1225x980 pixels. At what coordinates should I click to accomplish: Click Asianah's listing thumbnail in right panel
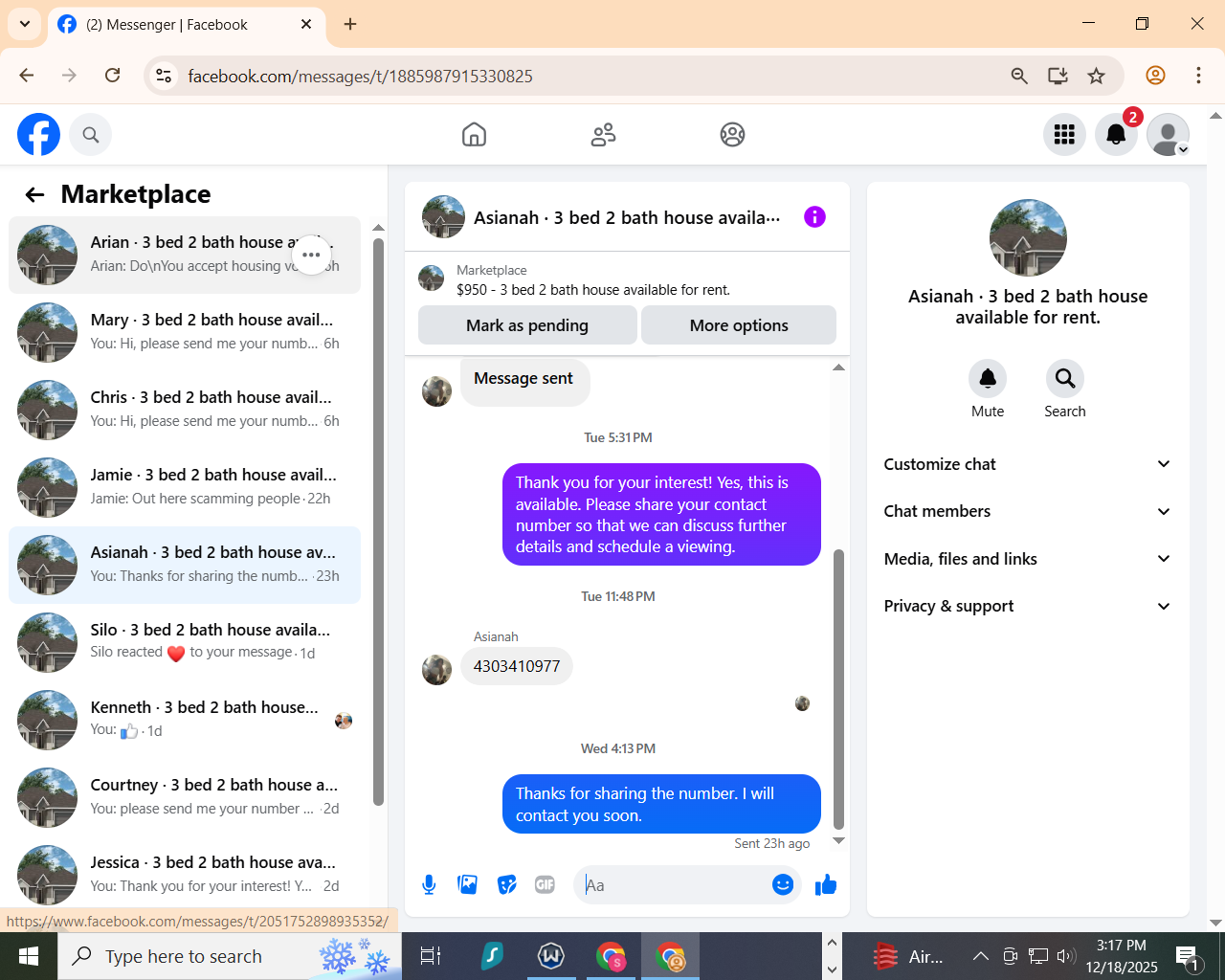coord(1028,238)
